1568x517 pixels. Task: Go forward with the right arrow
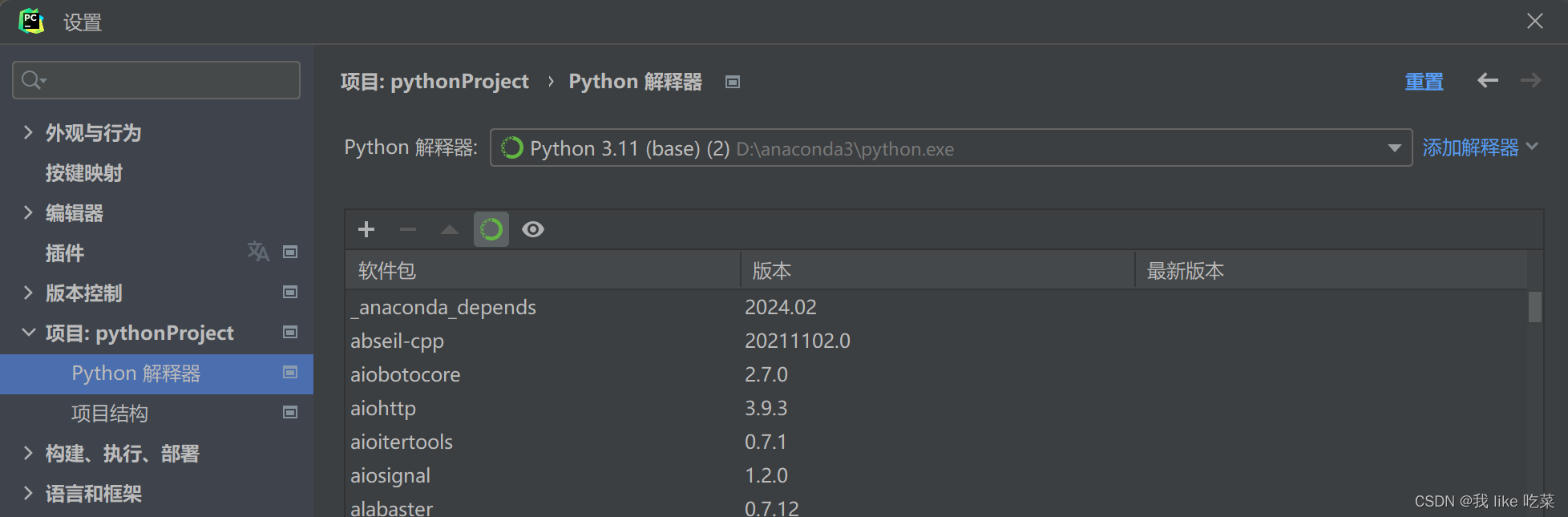1530,80
